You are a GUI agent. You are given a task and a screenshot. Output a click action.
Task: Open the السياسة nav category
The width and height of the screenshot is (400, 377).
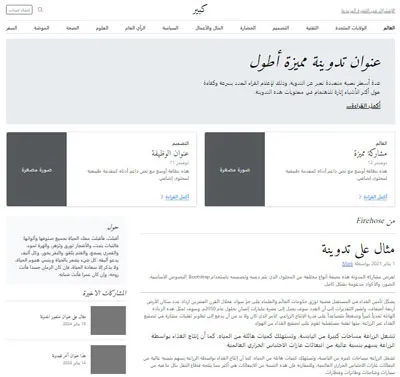coord(170,28)
